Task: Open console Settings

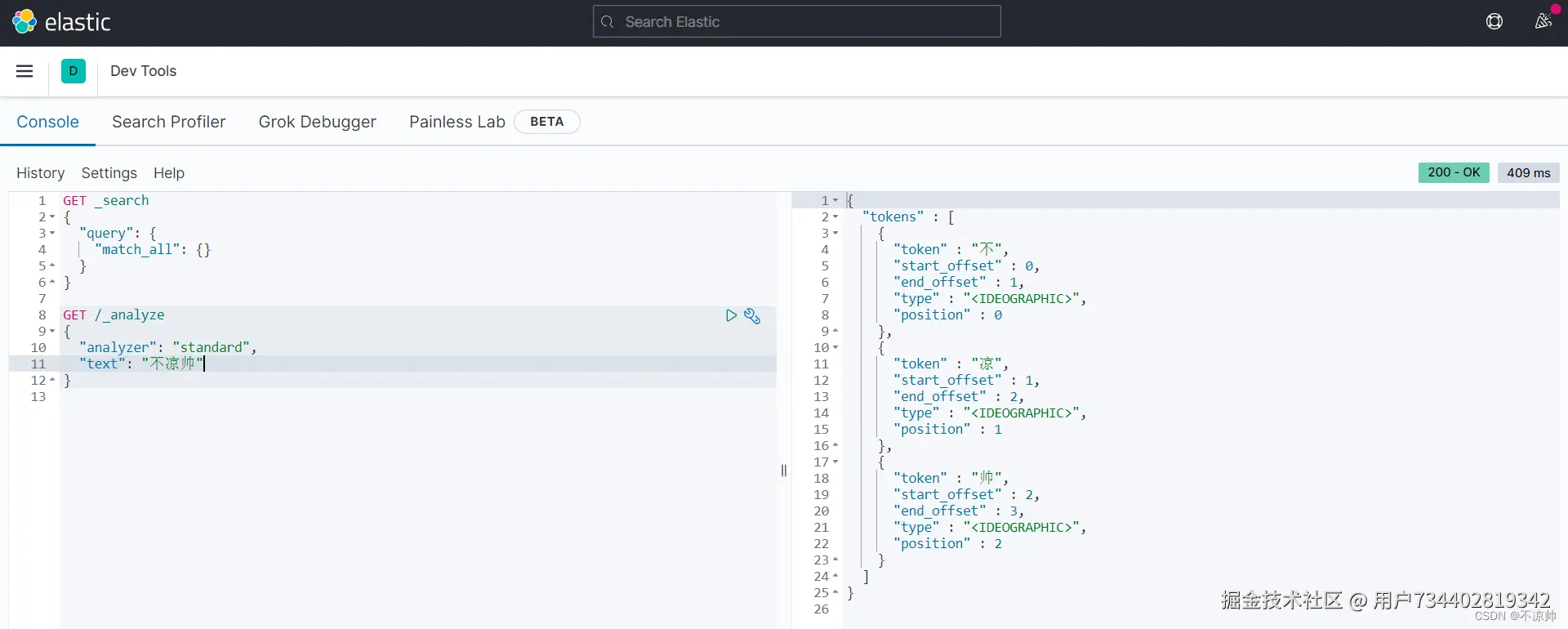Action: [x=109, y=173]
